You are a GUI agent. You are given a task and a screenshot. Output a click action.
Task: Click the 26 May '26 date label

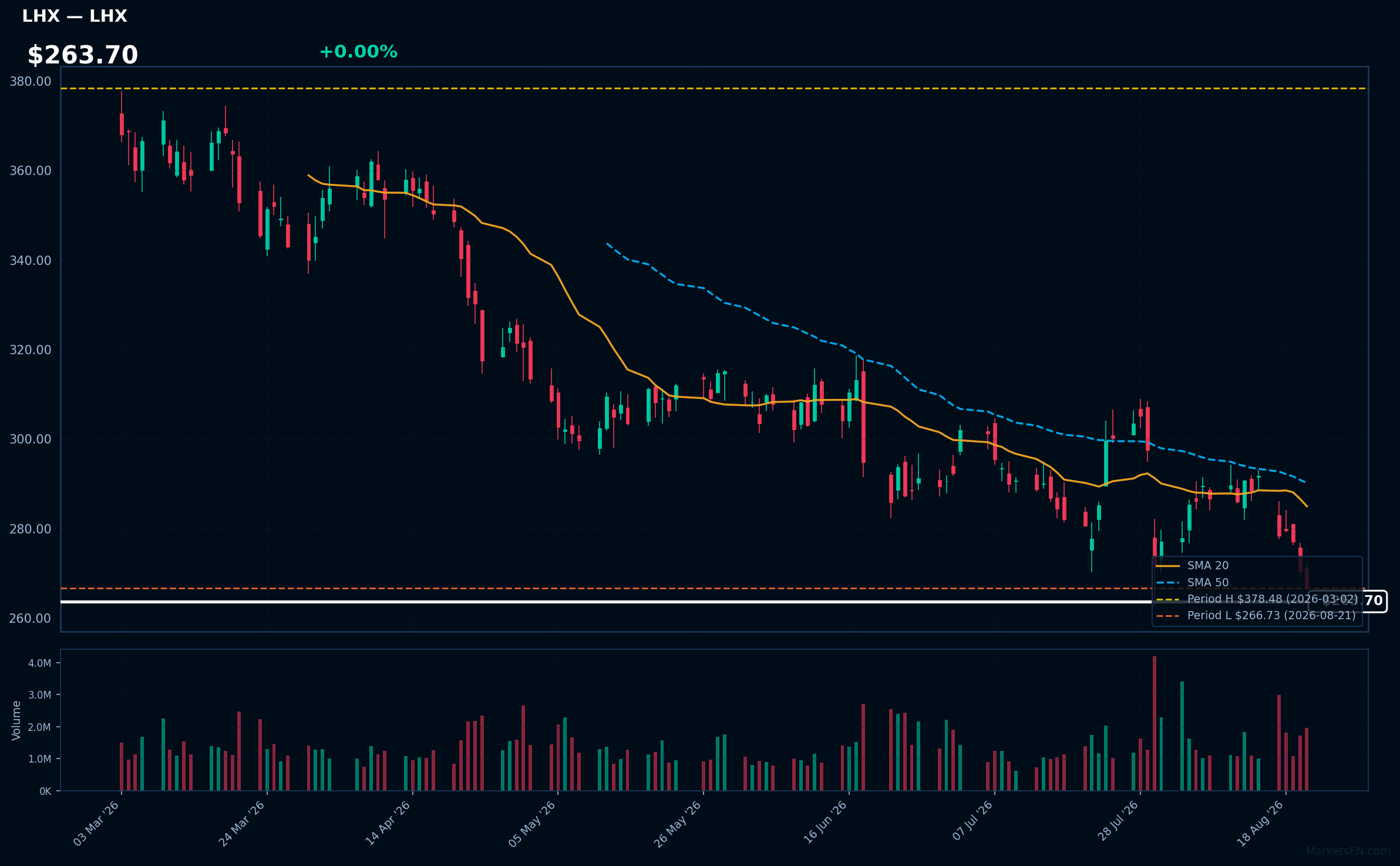[x=678, y=823]
